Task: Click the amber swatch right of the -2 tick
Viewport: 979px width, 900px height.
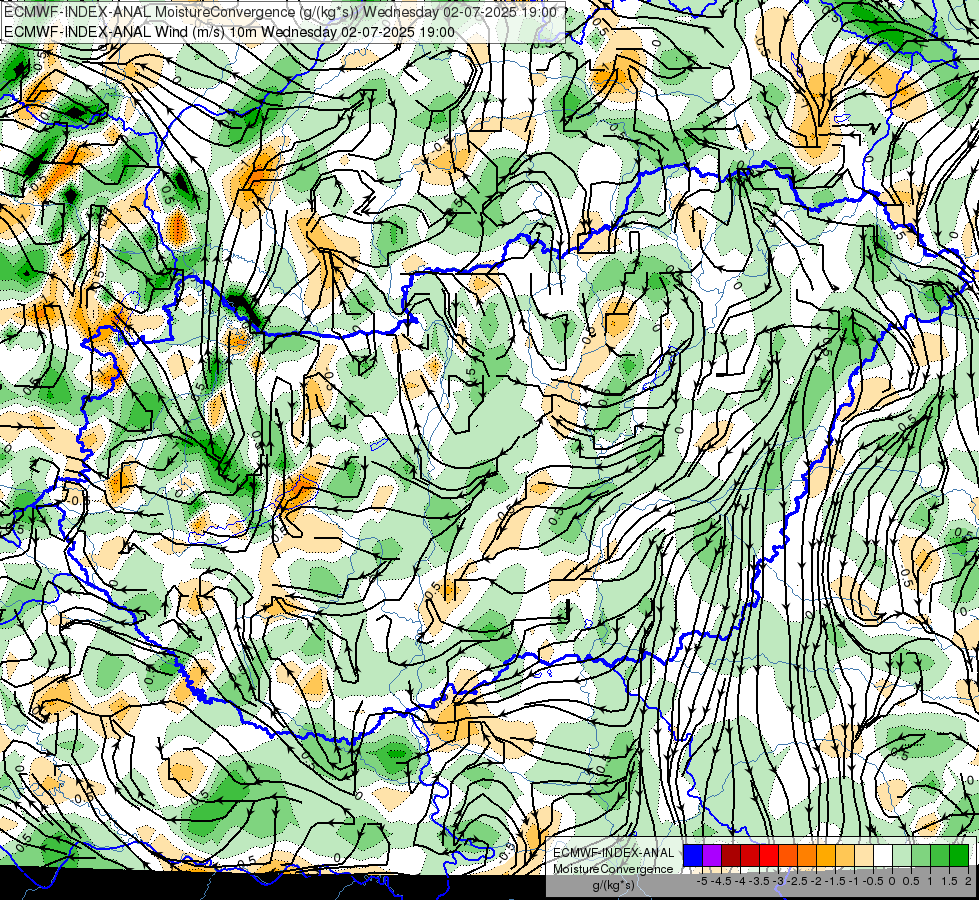Action: tap(826, 855)
